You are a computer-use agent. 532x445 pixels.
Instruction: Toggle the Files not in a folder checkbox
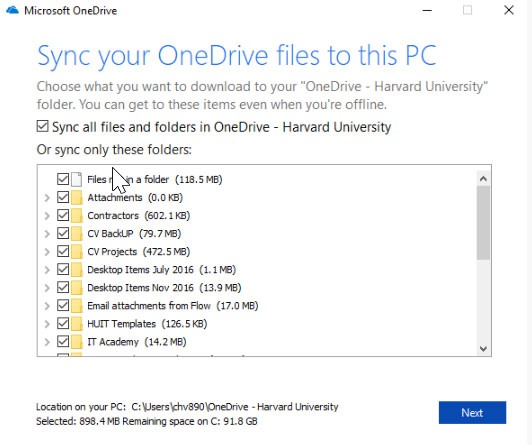tap(63, 179)
